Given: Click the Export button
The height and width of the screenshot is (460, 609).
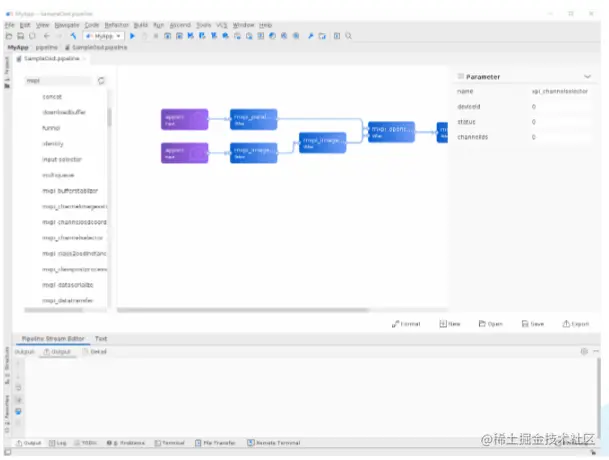Looking at the screenshot, I should point(576,324).
